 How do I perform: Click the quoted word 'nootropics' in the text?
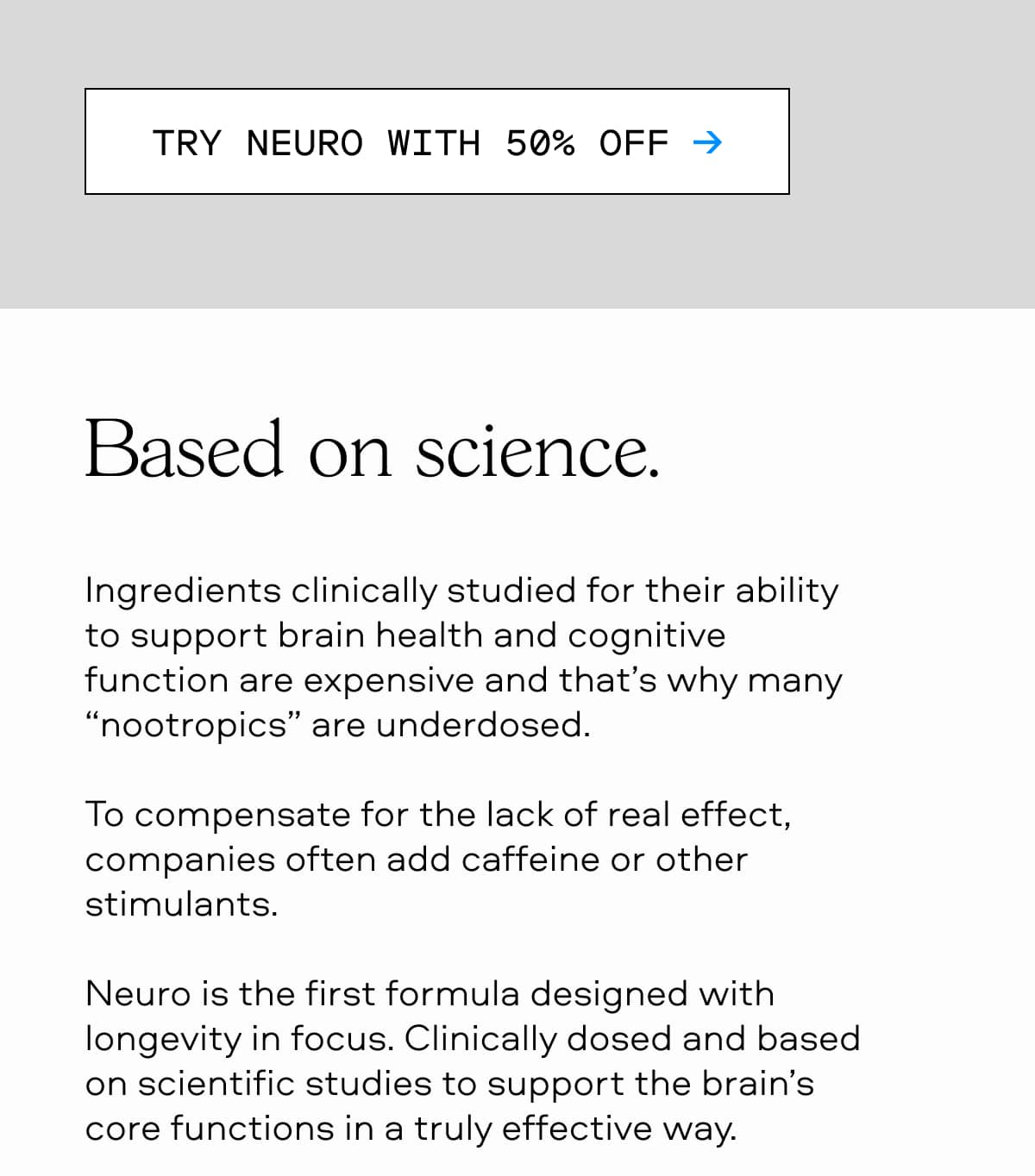[191, 724]
